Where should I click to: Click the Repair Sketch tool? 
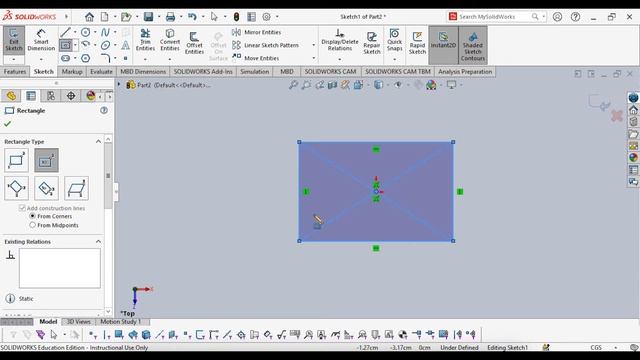click(372, 42)
